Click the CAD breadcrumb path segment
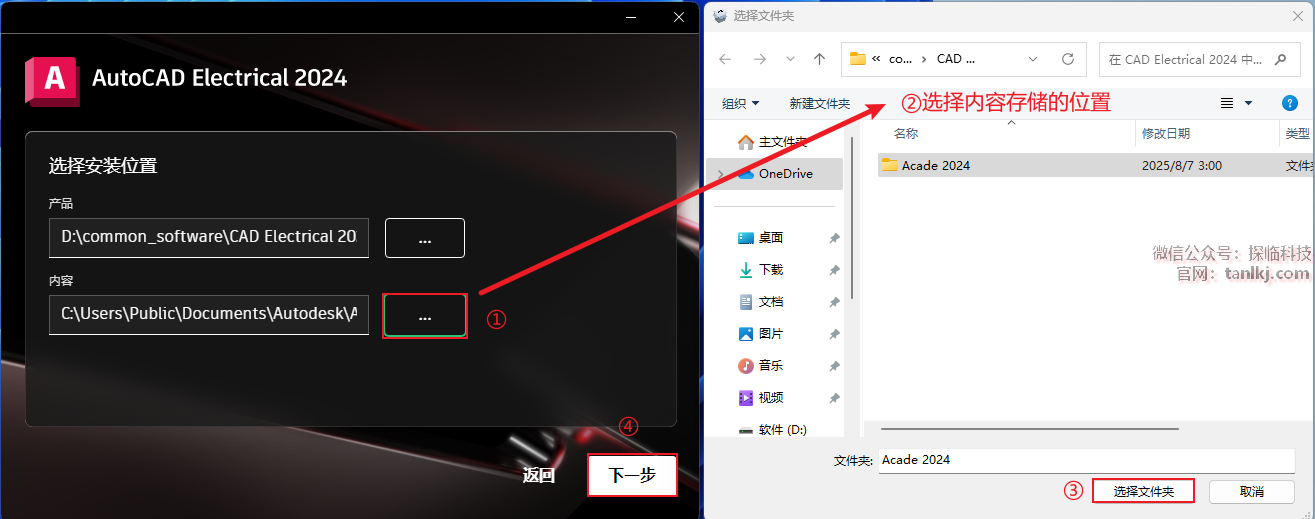 [955, 59]
